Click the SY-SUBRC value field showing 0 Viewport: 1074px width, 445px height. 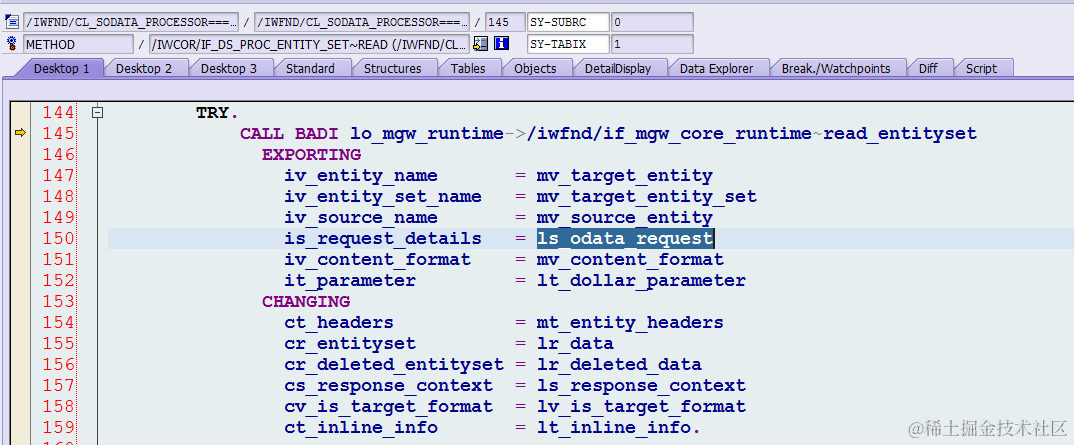click(x=652, y=22)
